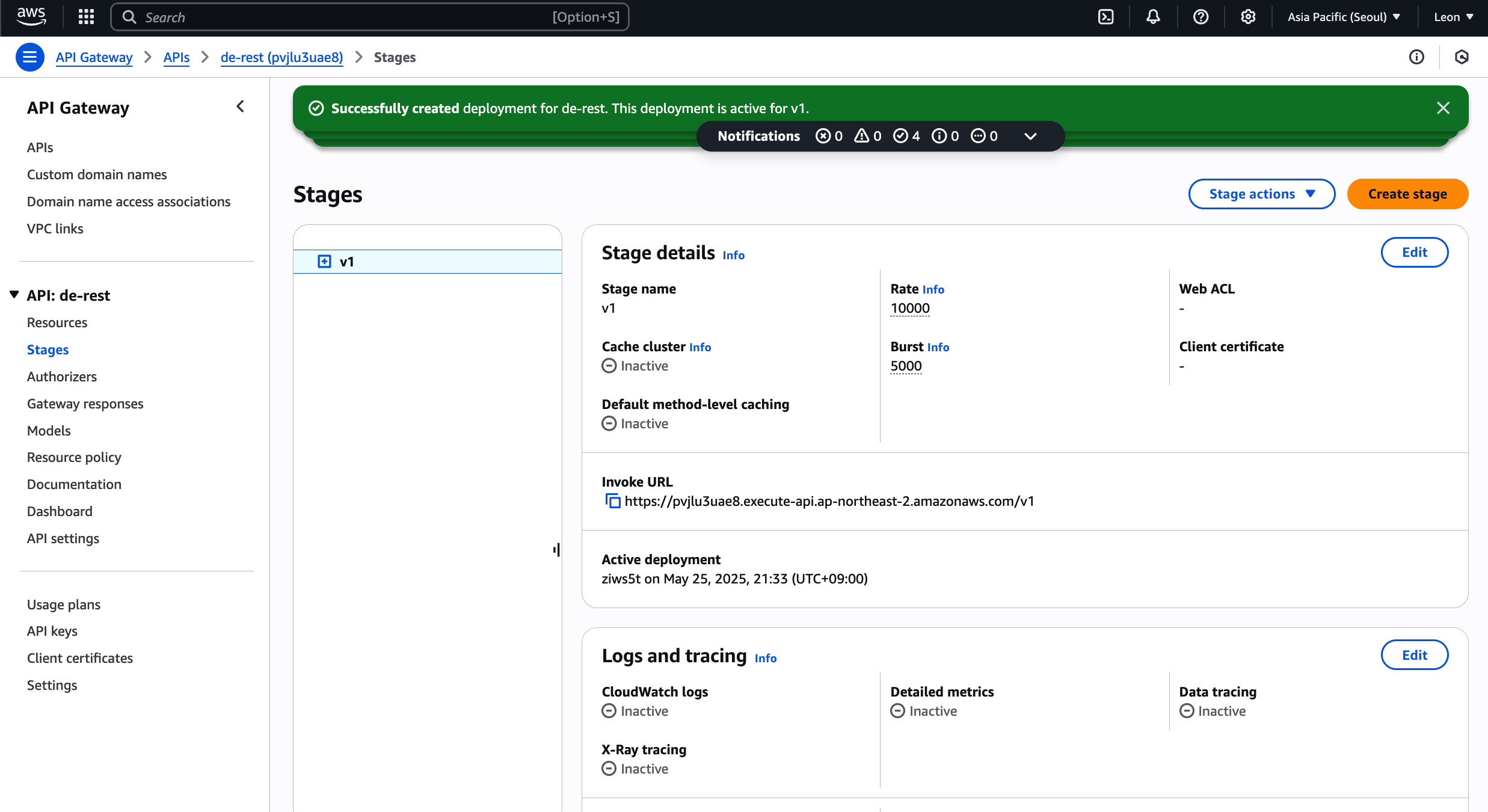Click the split panel resize handle
Screen dimensions: 1488x812
(x=557, y=550)
